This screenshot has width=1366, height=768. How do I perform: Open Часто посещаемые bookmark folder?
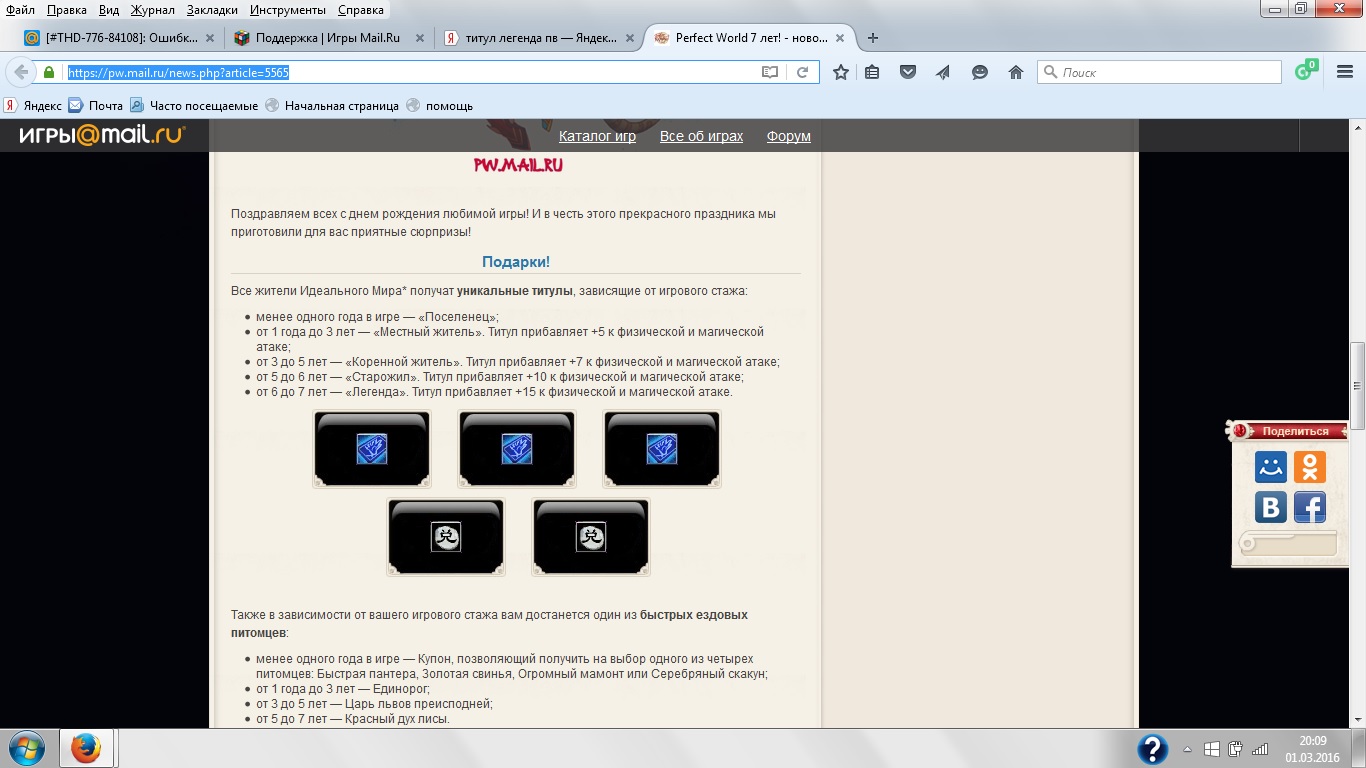194,106
